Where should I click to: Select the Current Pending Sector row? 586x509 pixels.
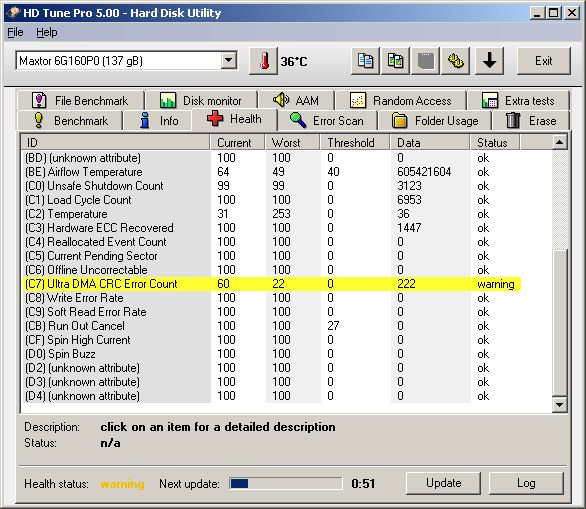pyautogui.click(x=271, y=256)
